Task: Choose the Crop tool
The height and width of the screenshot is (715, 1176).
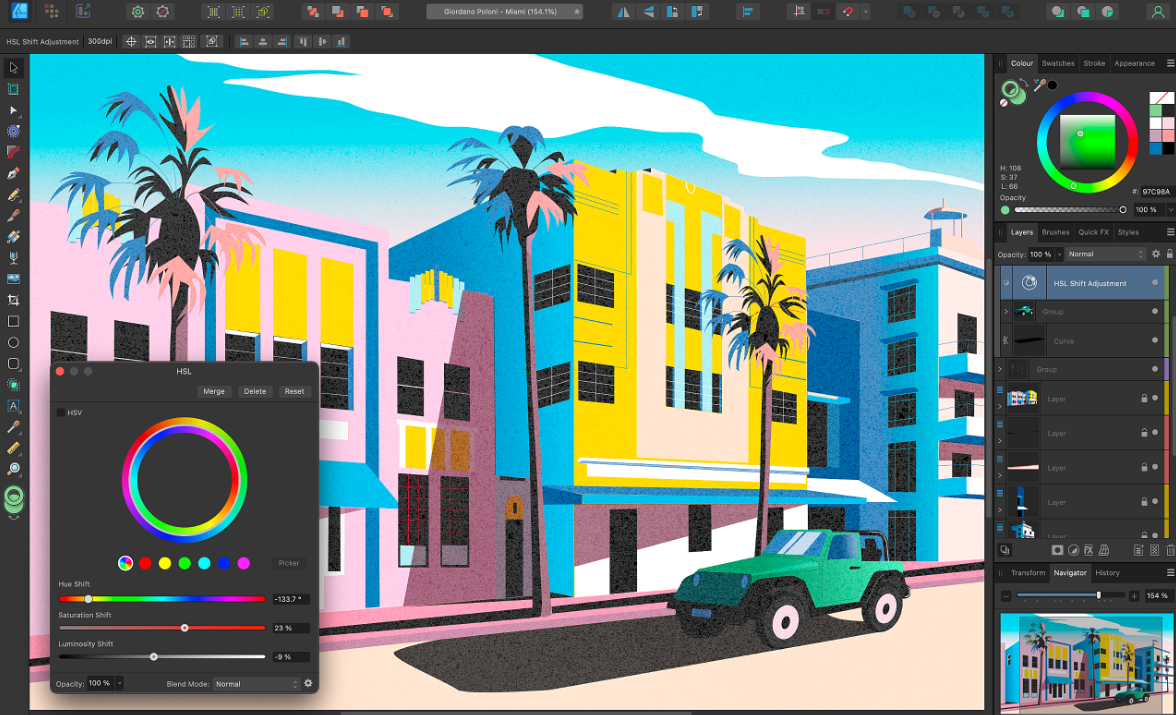Action: point(14,300)
